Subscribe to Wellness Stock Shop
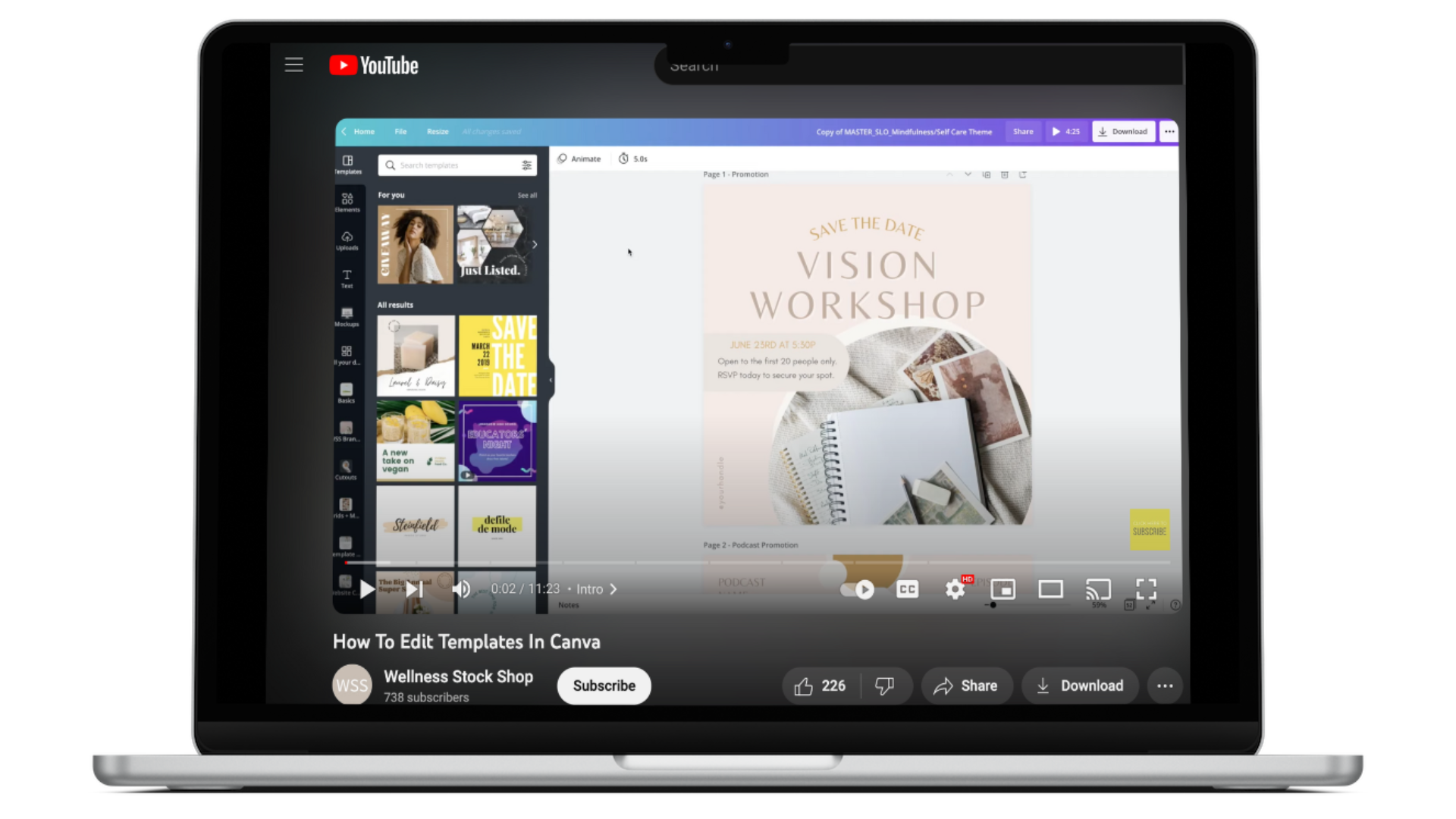Screen dimensions: 1456x819 [x=604, y=686]
